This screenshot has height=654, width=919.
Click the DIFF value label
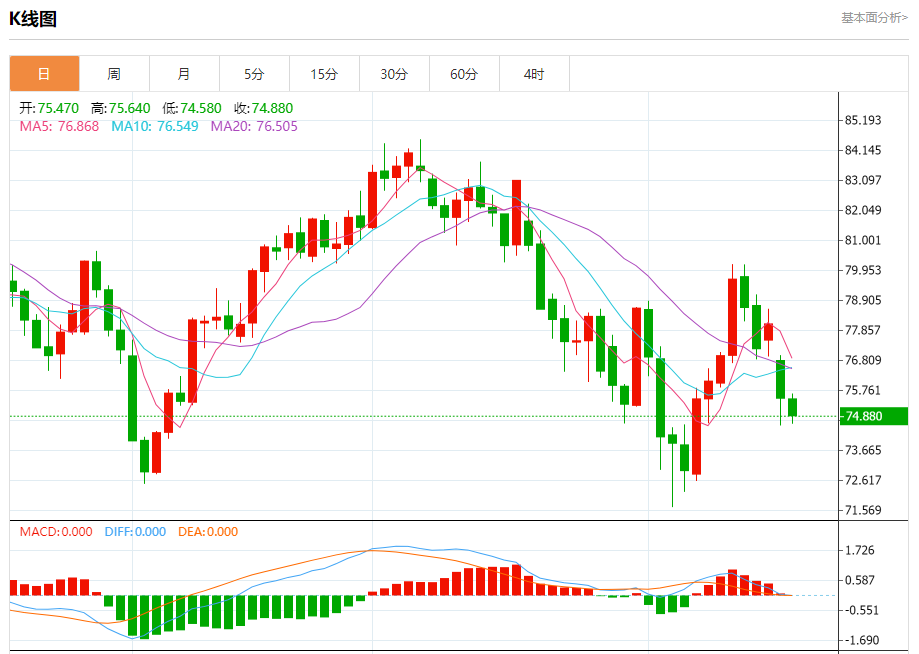(135, 532)
